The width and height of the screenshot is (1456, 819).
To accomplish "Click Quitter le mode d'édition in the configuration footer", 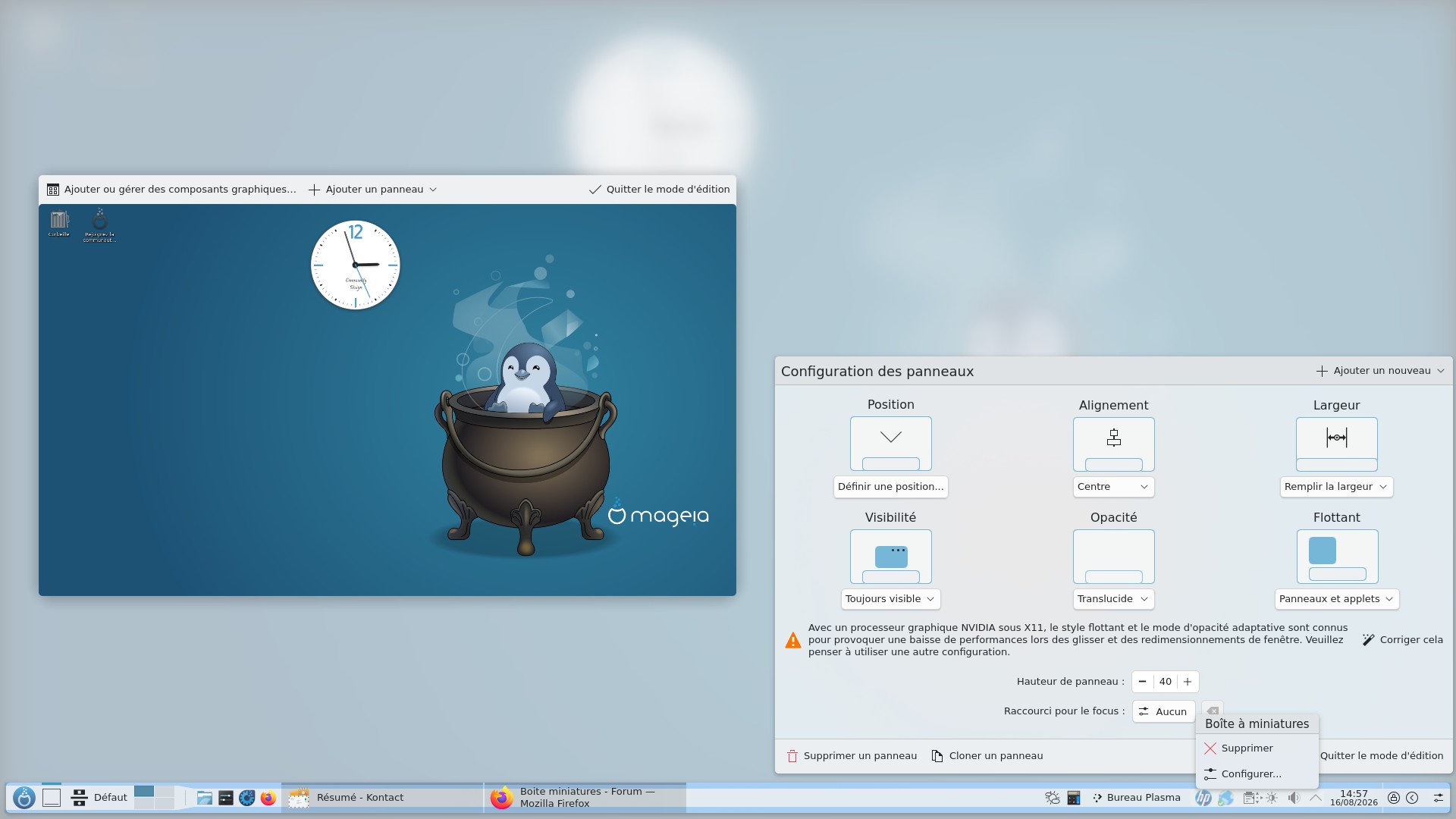I will point(1382,756).
